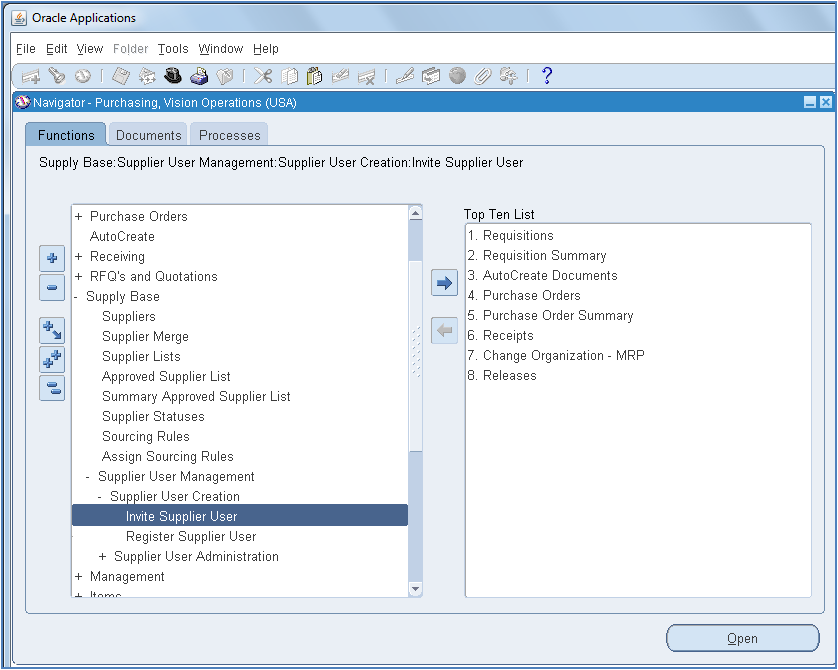The width and height of the screenshot is (838, 670).
Task: Click the Cut scissors icon
Action: pos(262,76)
